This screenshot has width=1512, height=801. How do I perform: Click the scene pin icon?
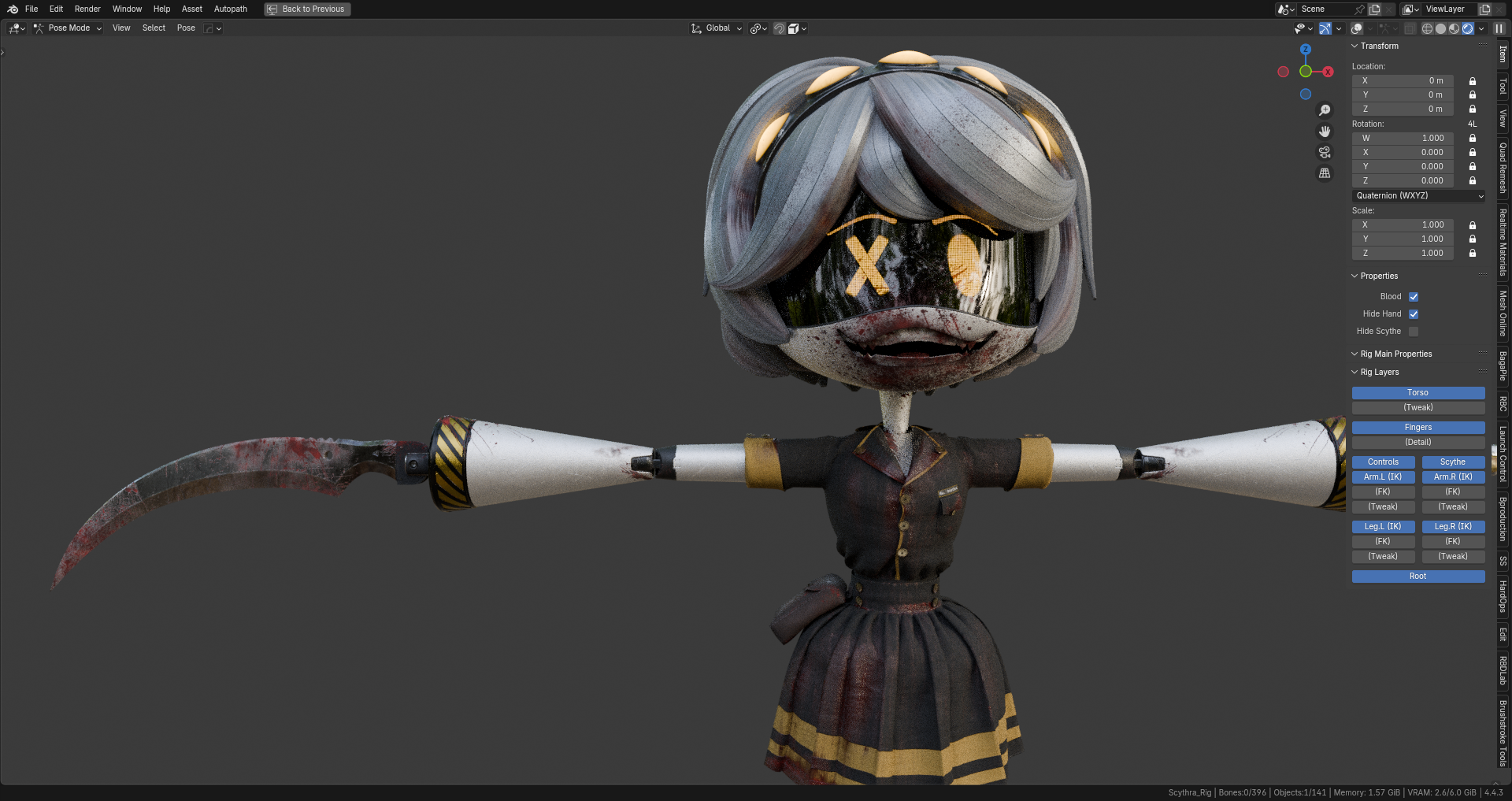click(x=1359, y=9)
